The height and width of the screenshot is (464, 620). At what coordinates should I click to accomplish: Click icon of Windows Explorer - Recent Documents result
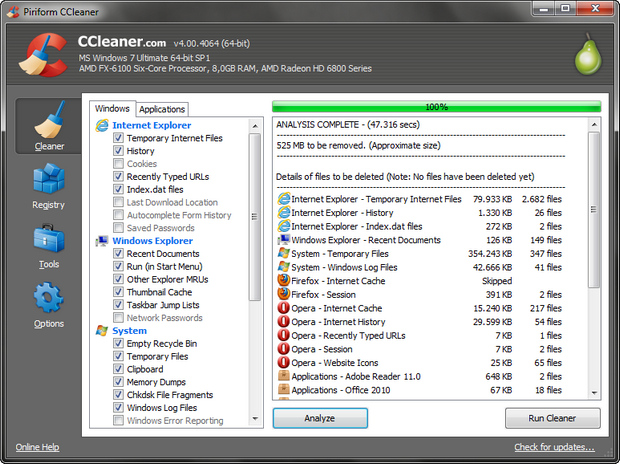coord(284,240)
